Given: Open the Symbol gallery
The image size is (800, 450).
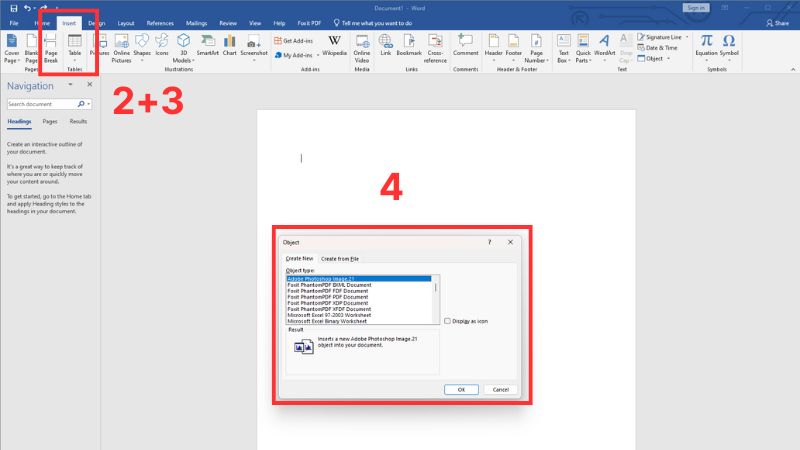Looking at the screenshot, I should [729, 48].
